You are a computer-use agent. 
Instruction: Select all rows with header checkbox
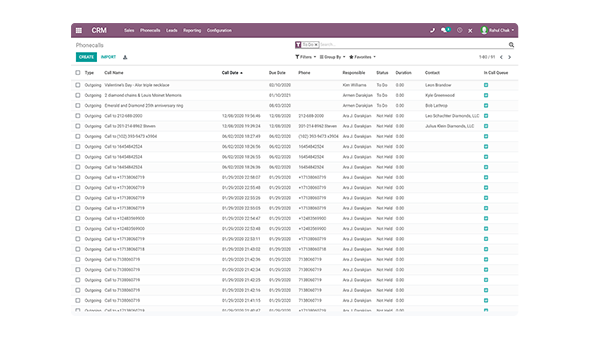coord(78,73)
